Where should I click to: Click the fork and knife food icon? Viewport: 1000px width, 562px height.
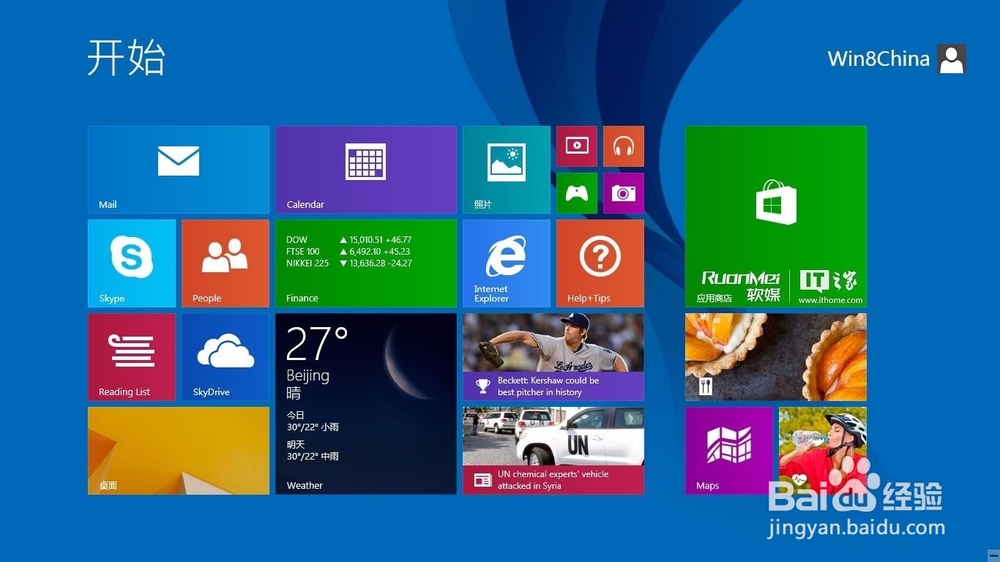pyautogui.click(x=705, y=386)
